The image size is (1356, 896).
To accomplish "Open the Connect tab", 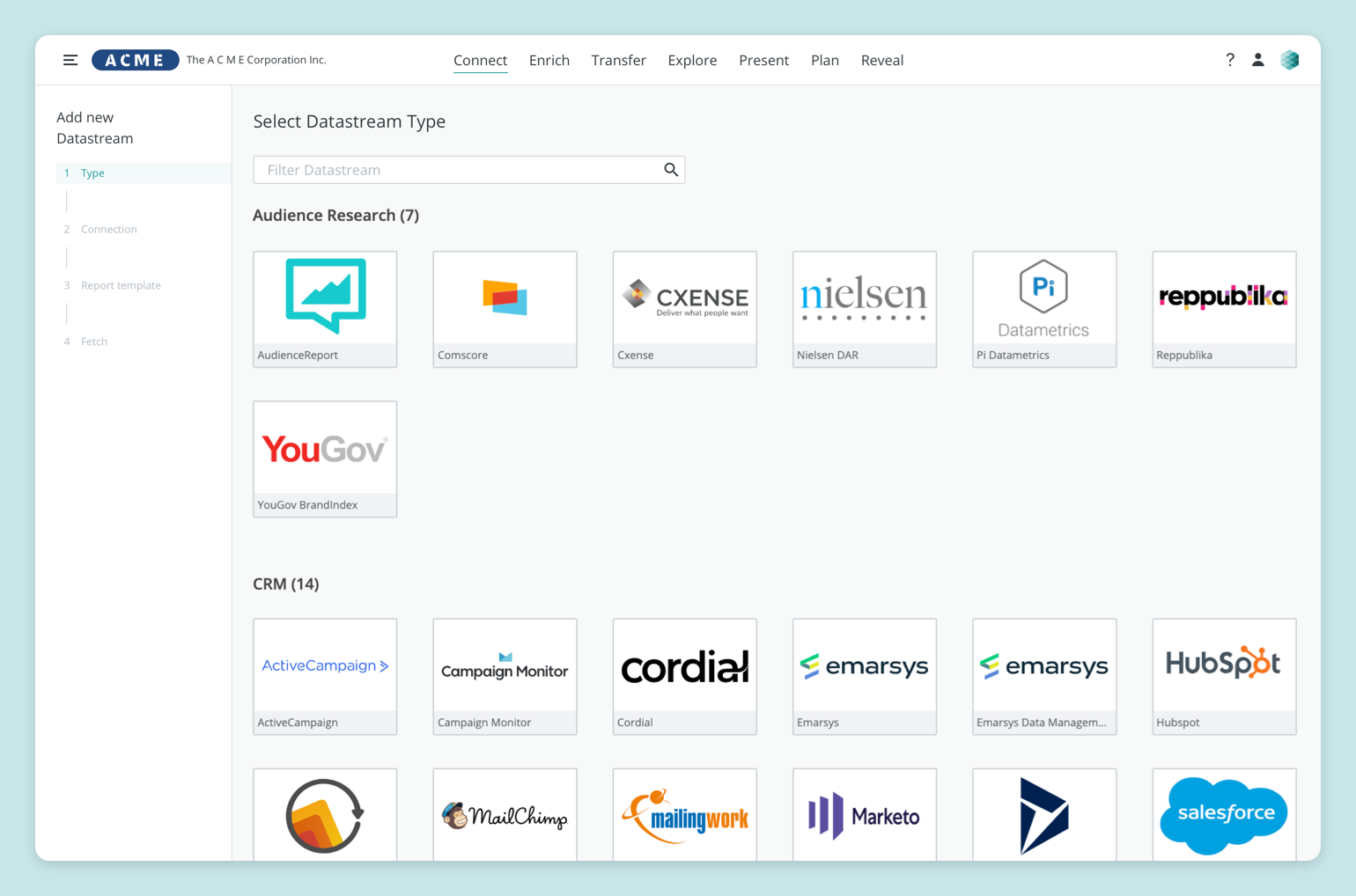I will [x=480, y=60].
